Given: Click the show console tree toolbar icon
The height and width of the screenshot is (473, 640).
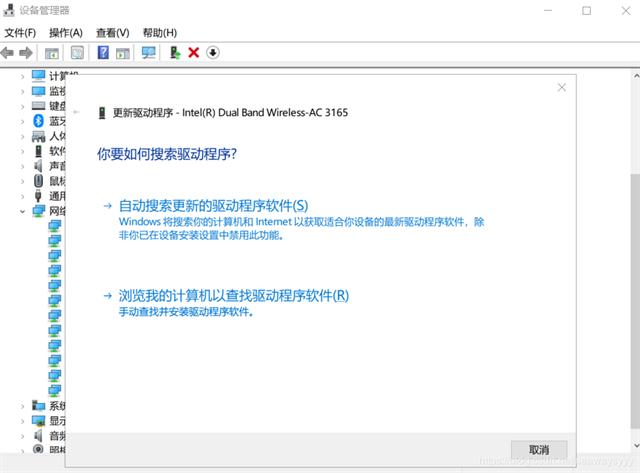Looking at the screenshot, I should click(x=52, y=53).
